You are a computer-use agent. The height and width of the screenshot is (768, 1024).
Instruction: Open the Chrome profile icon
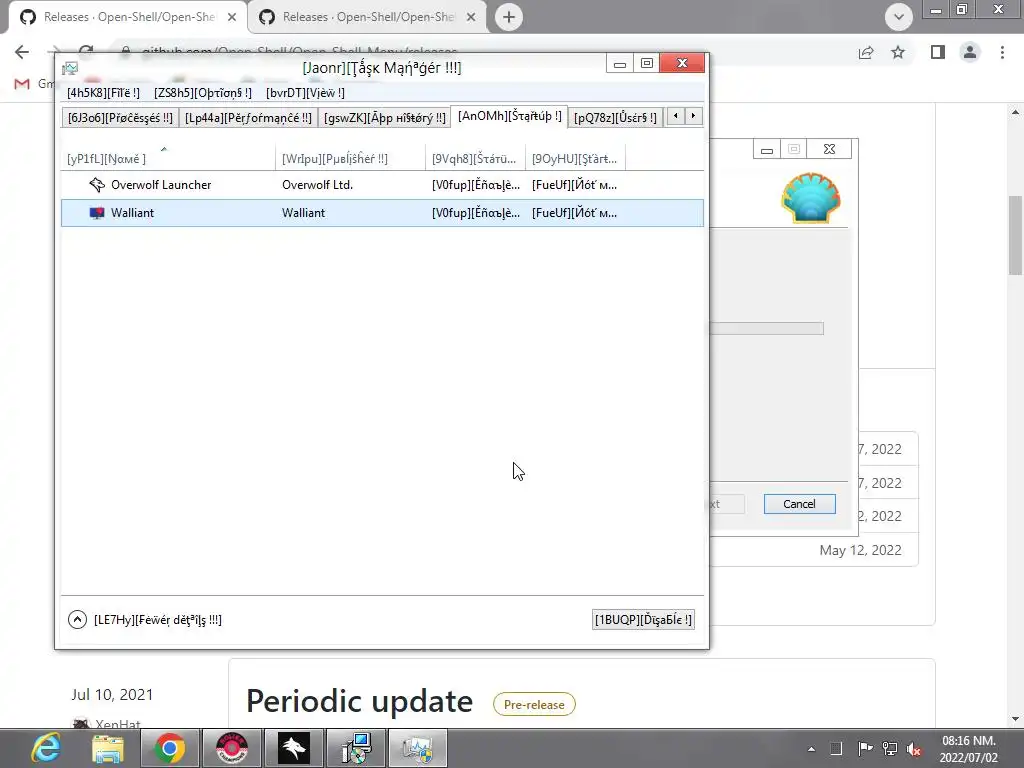click(970, 52)
